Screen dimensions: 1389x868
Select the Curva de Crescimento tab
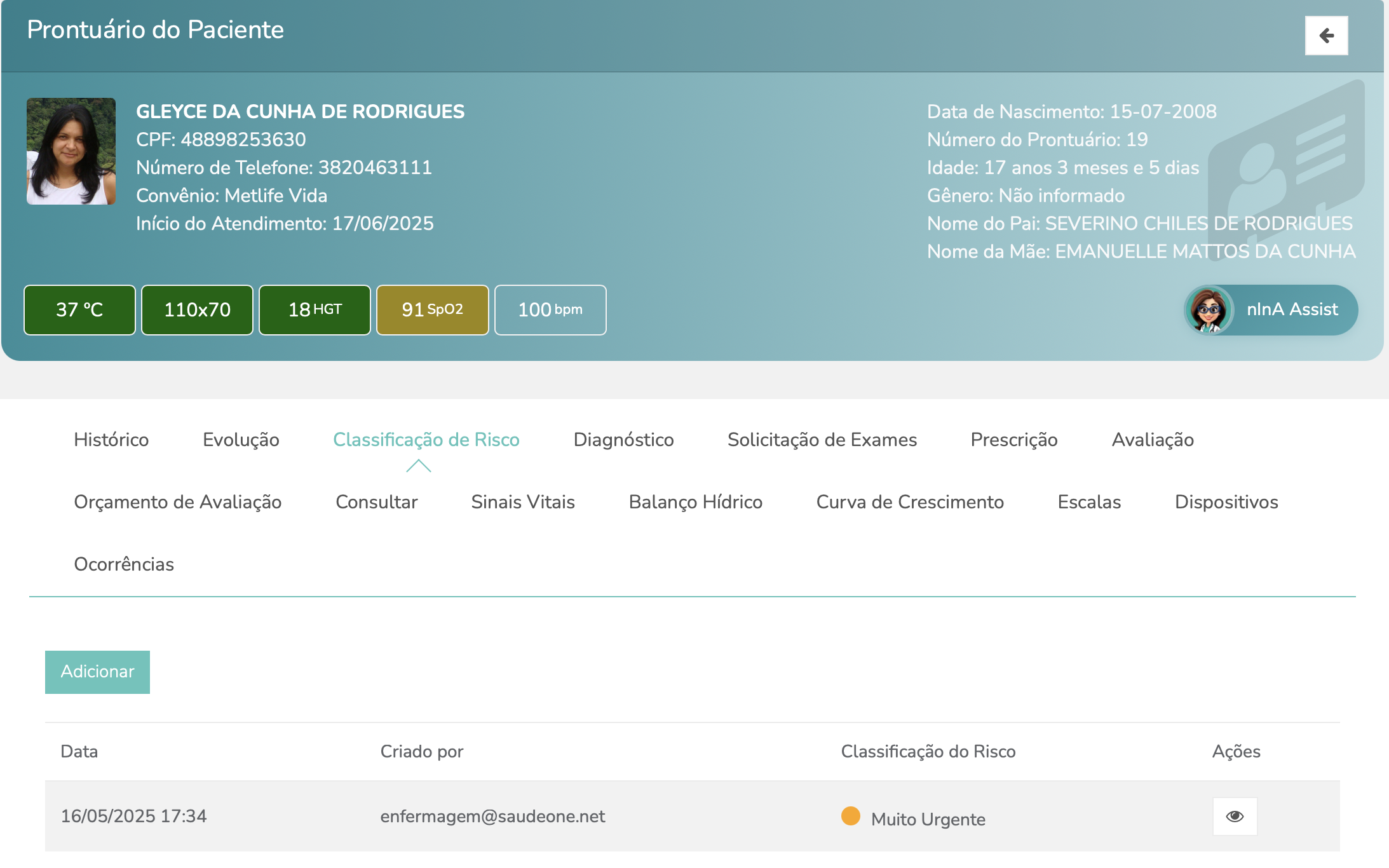pyautogui.click(x=909, y=502)
